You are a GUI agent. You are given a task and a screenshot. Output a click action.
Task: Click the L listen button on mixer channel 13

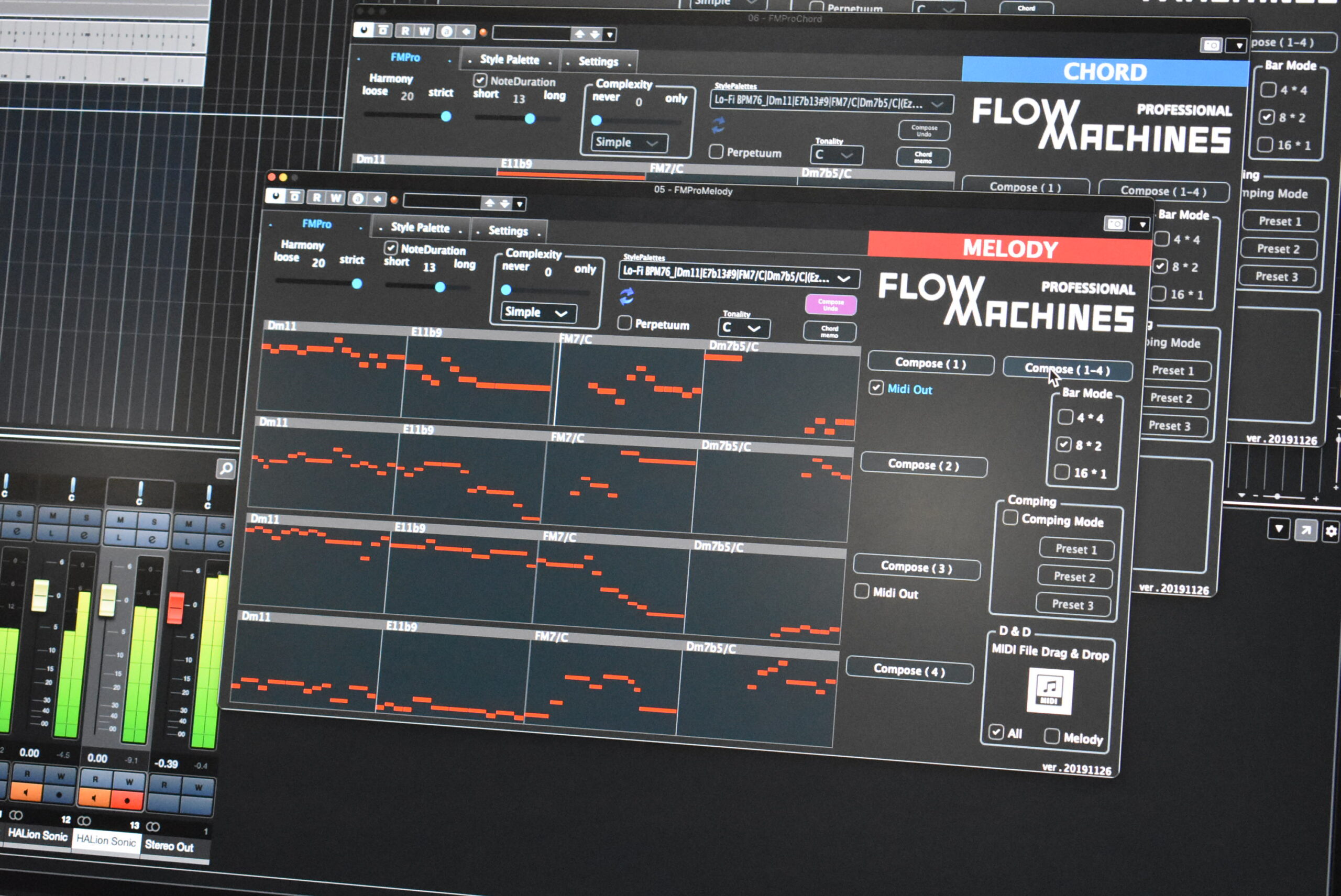click(x=118, y=538)
